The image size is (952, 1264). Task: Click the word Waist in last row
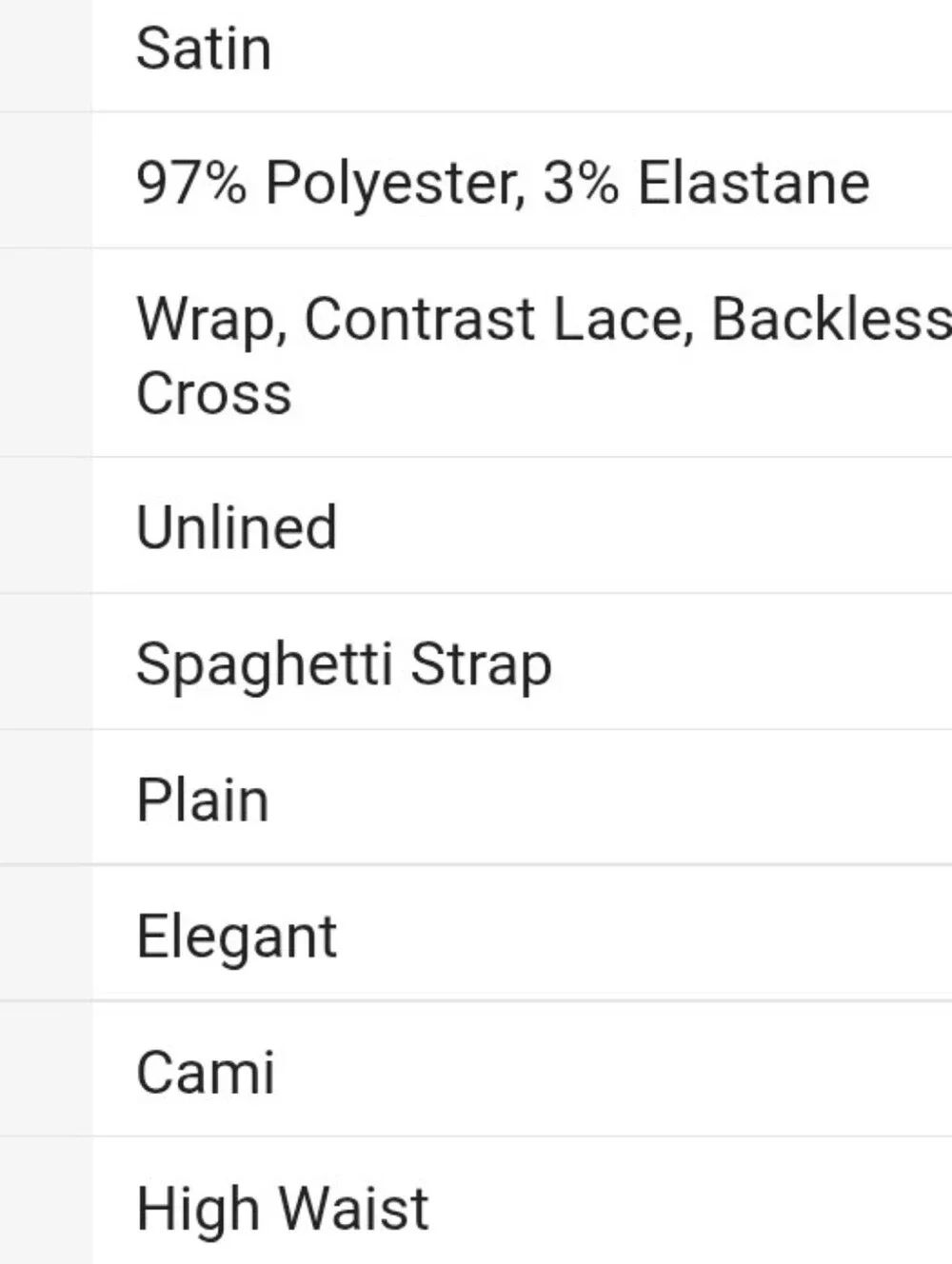point(354,1209)
